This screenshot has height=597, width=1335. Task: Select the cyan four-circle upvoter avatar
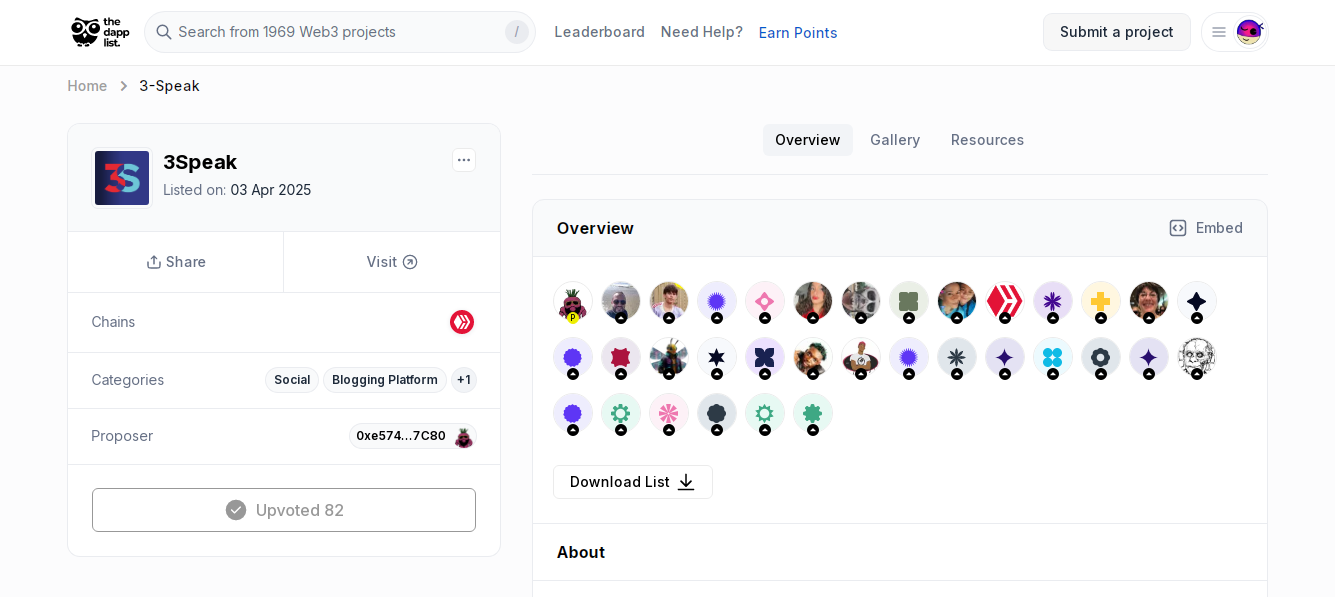coord(1053,357)
